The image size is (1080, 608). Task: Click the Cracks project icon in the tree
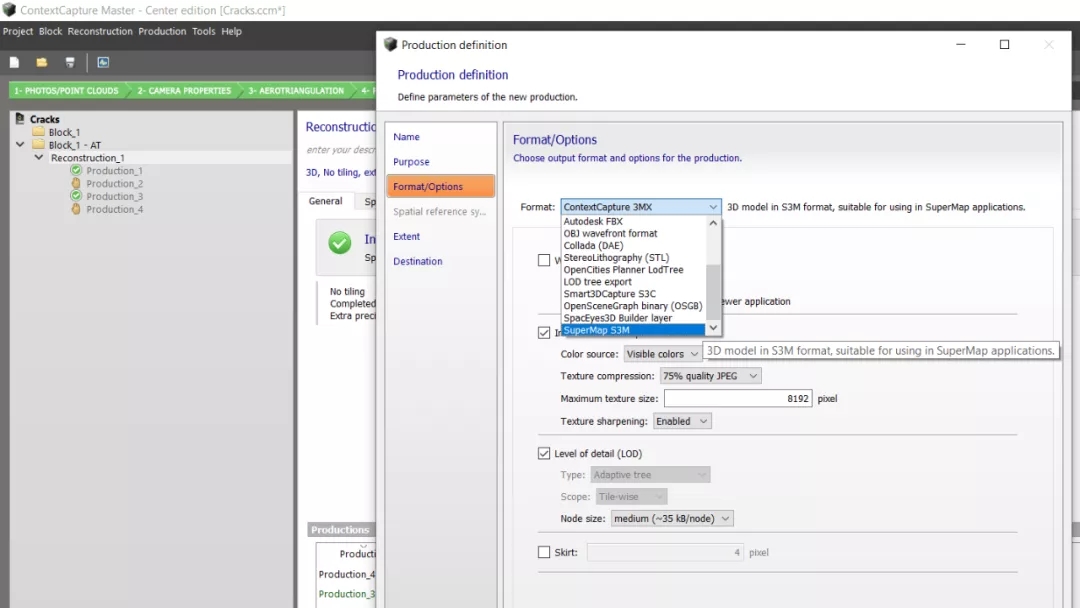(20, 119)
